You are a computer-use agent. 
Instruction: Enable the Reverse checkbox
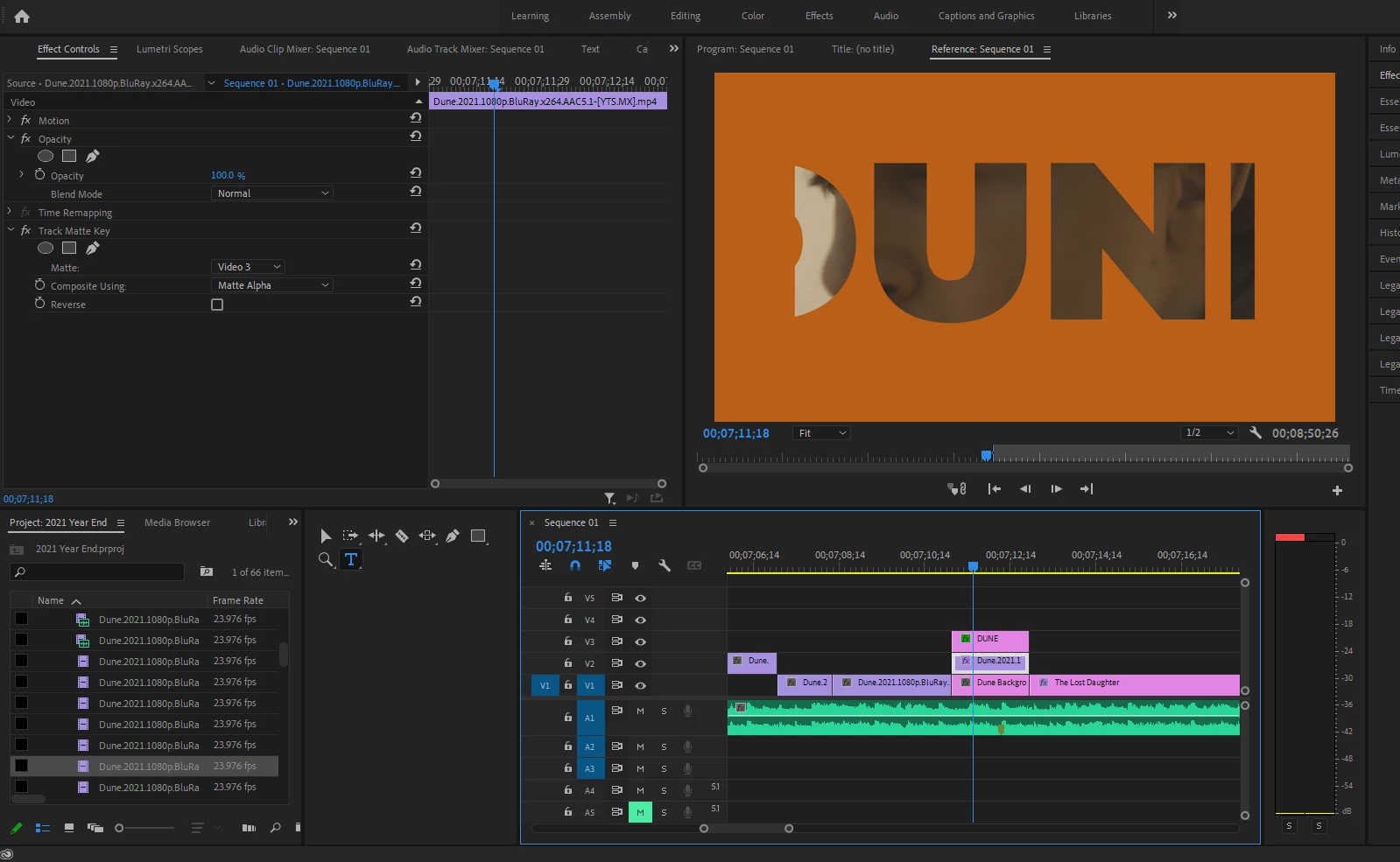point(217,305)
